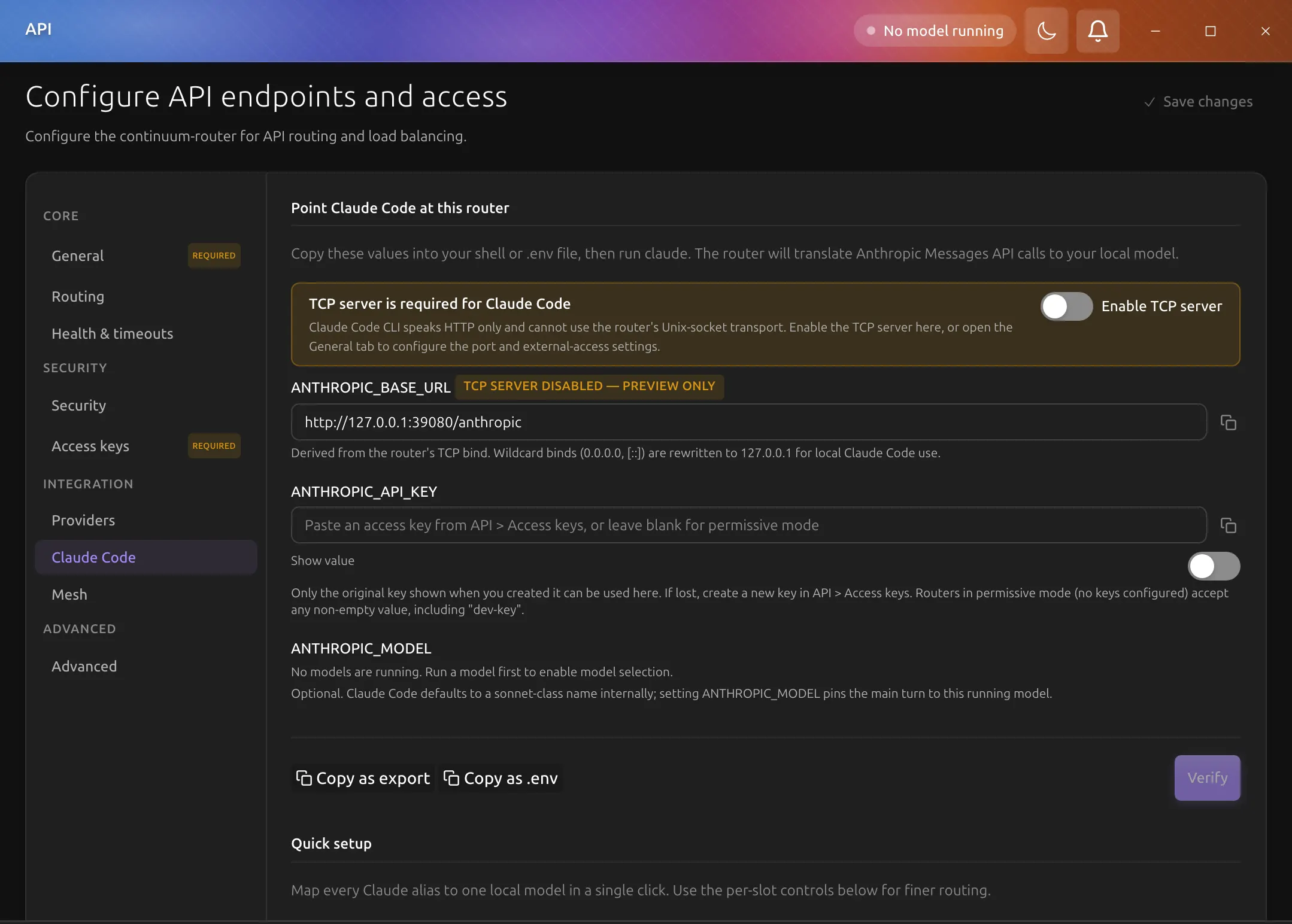The height and width of the screenshot is (924, 1292).
Task: Click into the ANTHROPIC_API_KEY input
Action: [748, 525]
